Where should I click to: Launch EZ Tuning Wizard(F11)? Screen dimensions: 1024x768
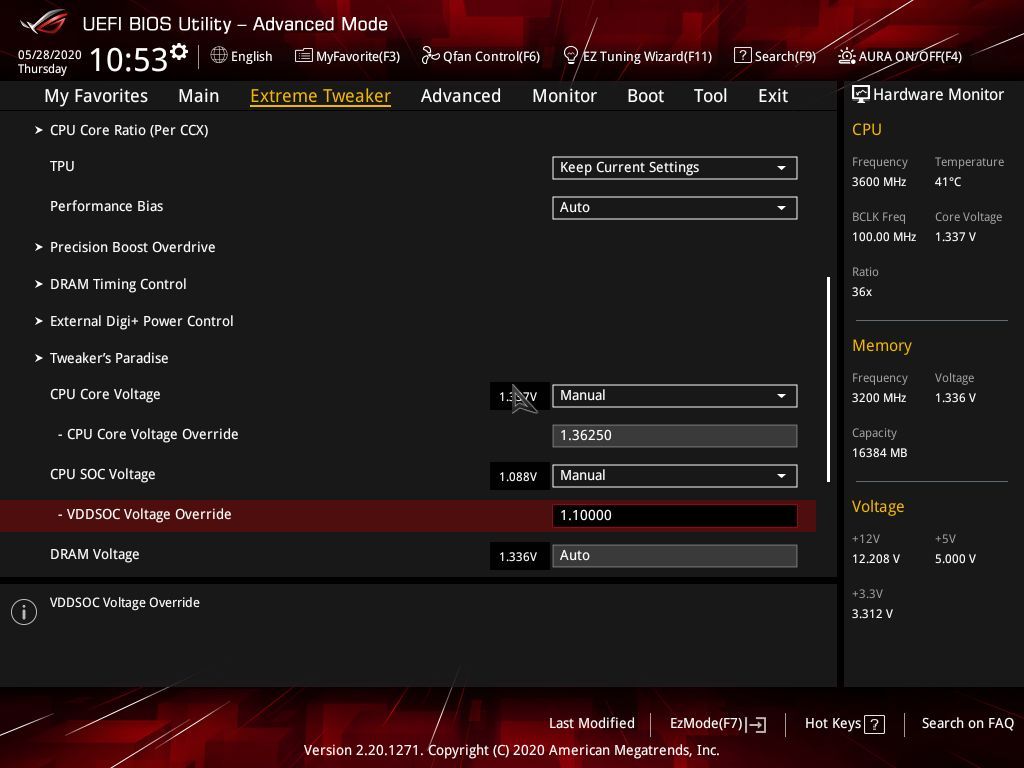coord(647,56)
